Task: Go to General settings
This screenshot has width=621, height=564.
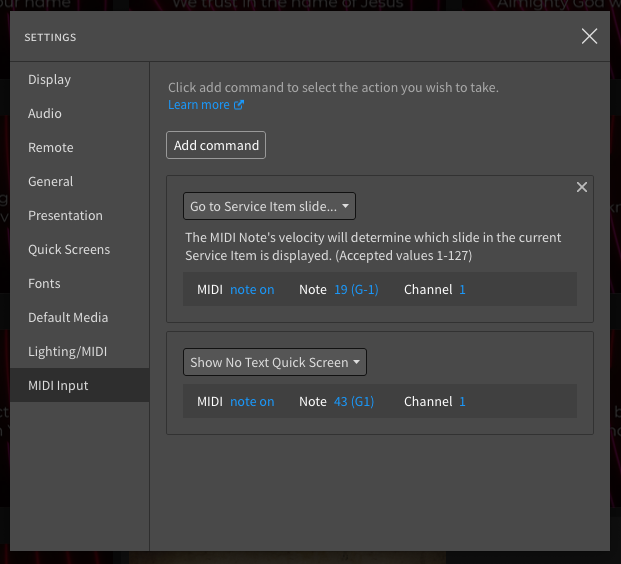Action: coord(51,182)
